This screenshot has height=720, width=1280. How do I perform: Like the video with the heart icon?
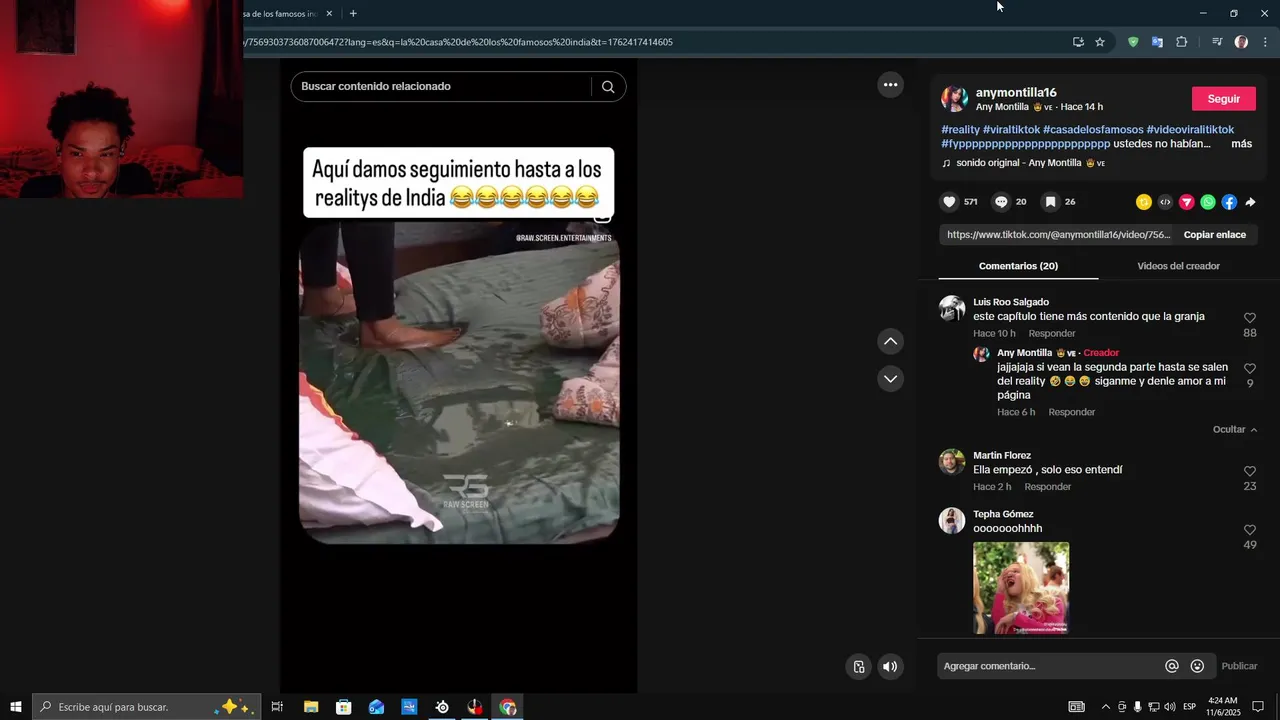(949, 202)
